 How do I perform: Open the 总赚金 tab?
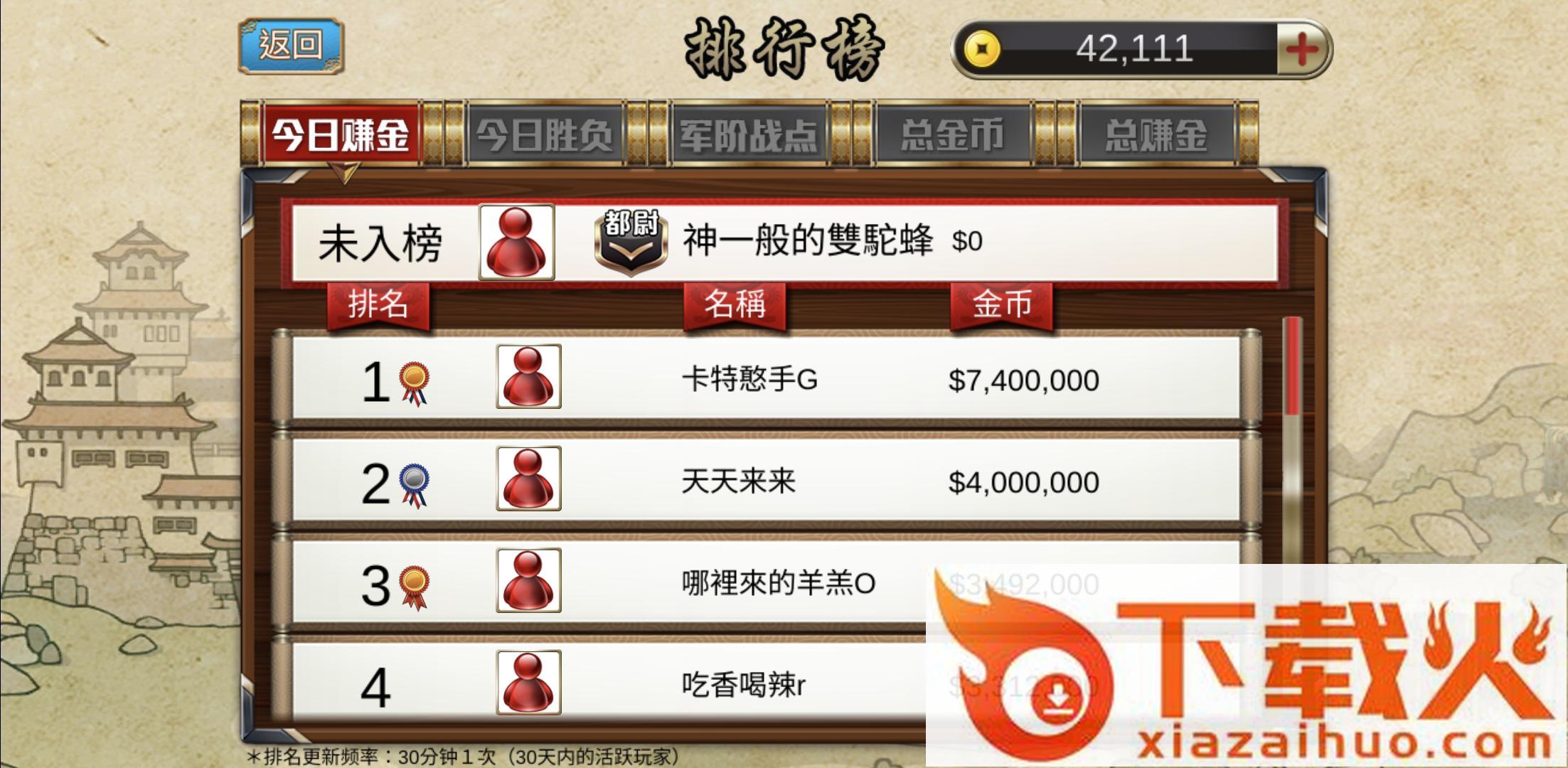click(1156, 134)
